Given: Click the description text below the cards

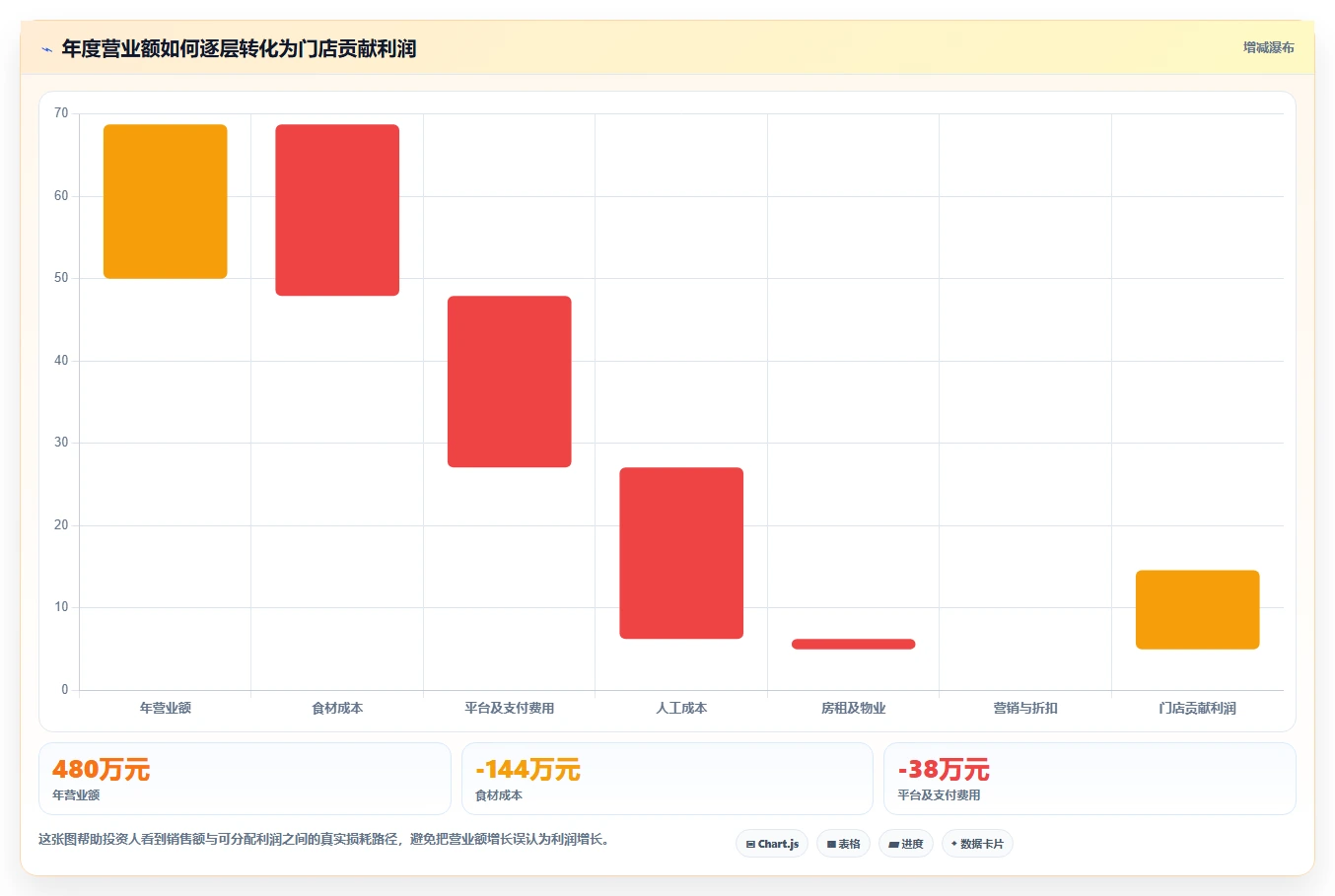Looking at the screenshot, I should (x=325, y=840).
